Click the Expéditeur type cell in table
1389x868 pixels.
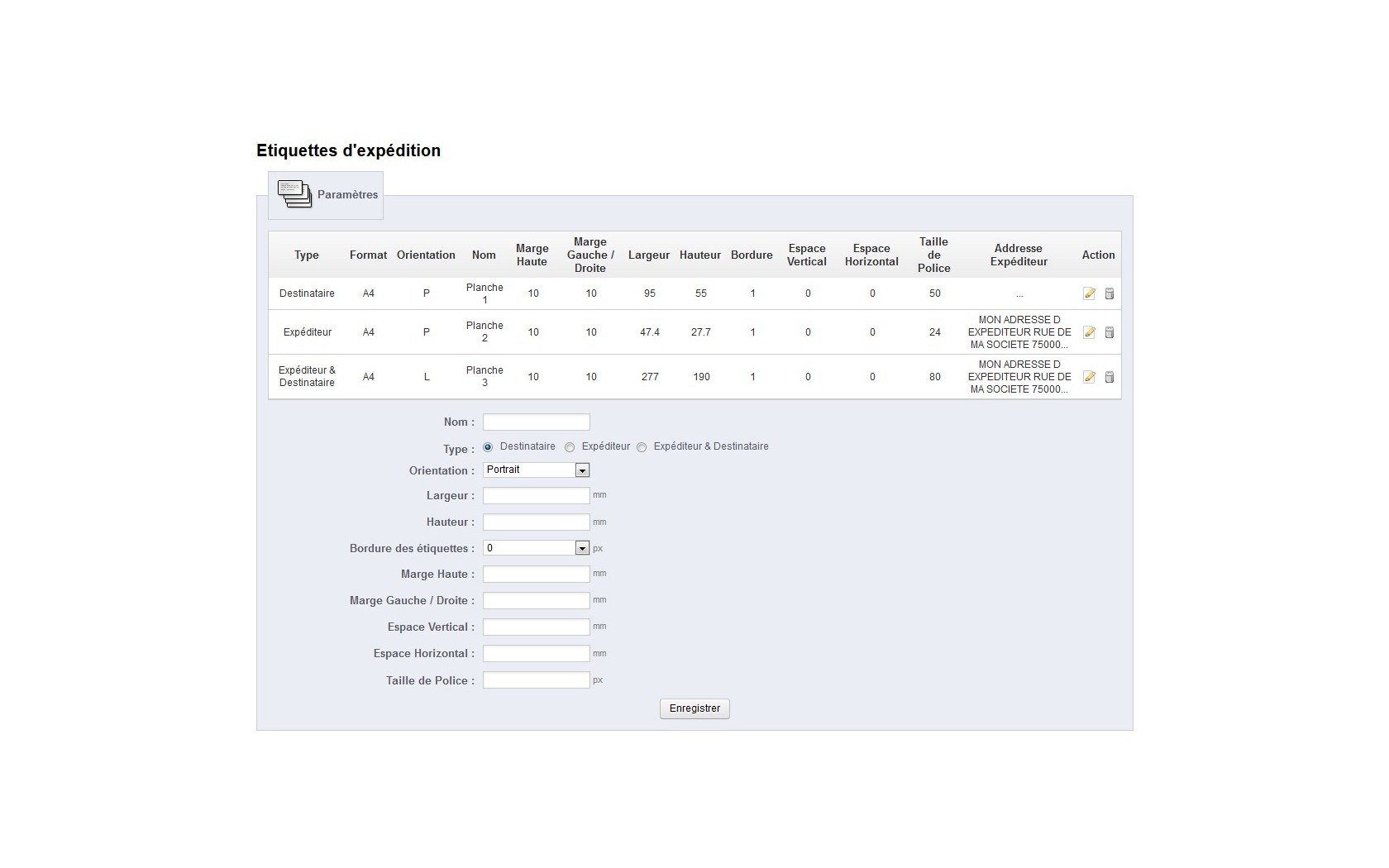click(x=308, y=332)
